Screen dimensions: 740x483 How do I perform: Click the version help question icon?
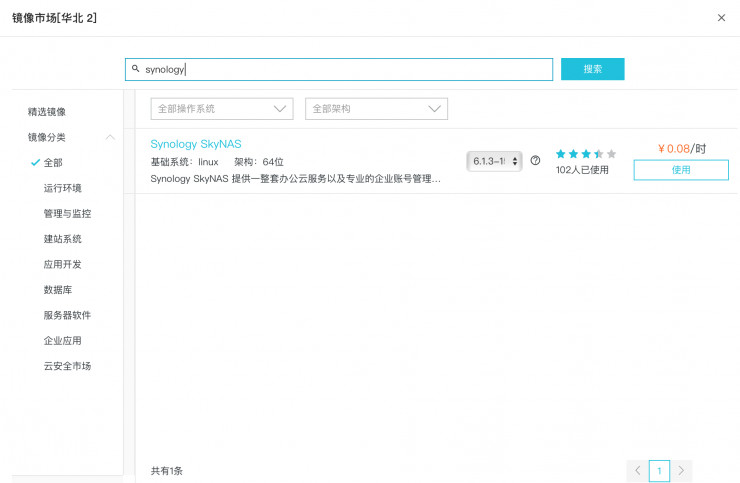click(535, 161)
